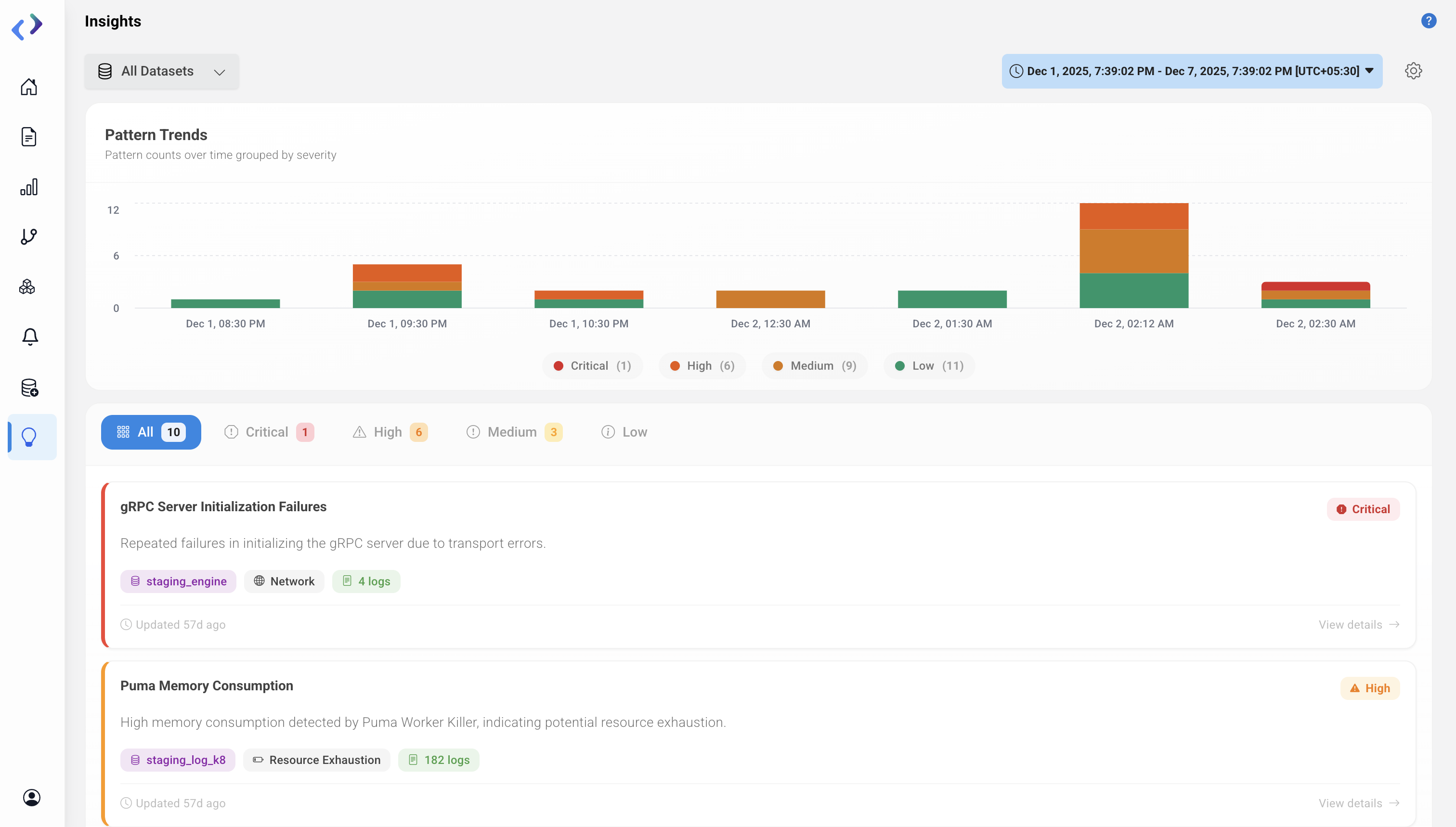Image resolution: width=1456 pixels, height=827 pixels.
Task: Click the blue help question mark icon
Action: pyautogui.click(x=1429, y=21)
